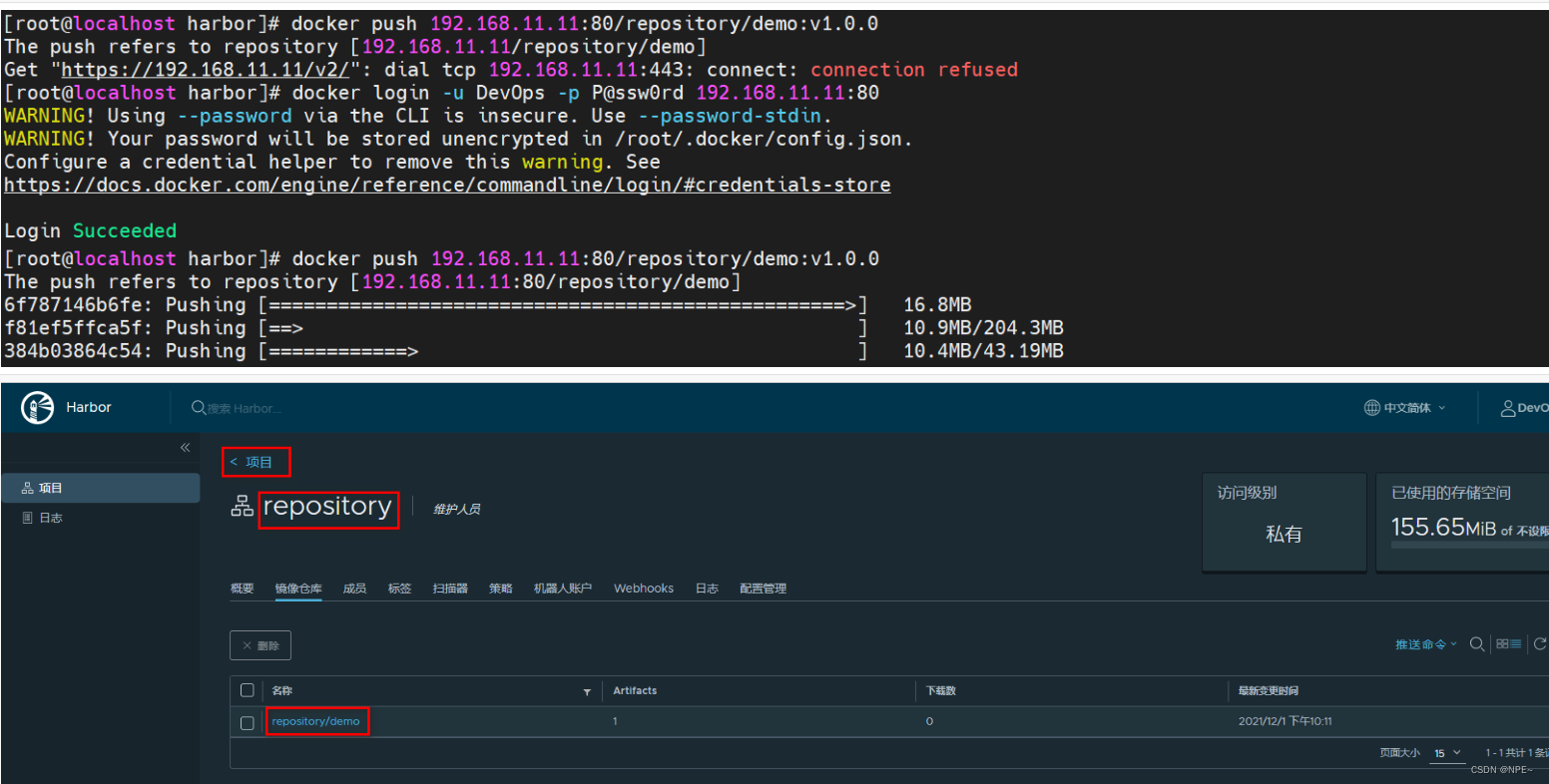Viewport: 1549px width, 784px height.
Task: Click the 访问级别 label
Action: tap(1247, 493)
